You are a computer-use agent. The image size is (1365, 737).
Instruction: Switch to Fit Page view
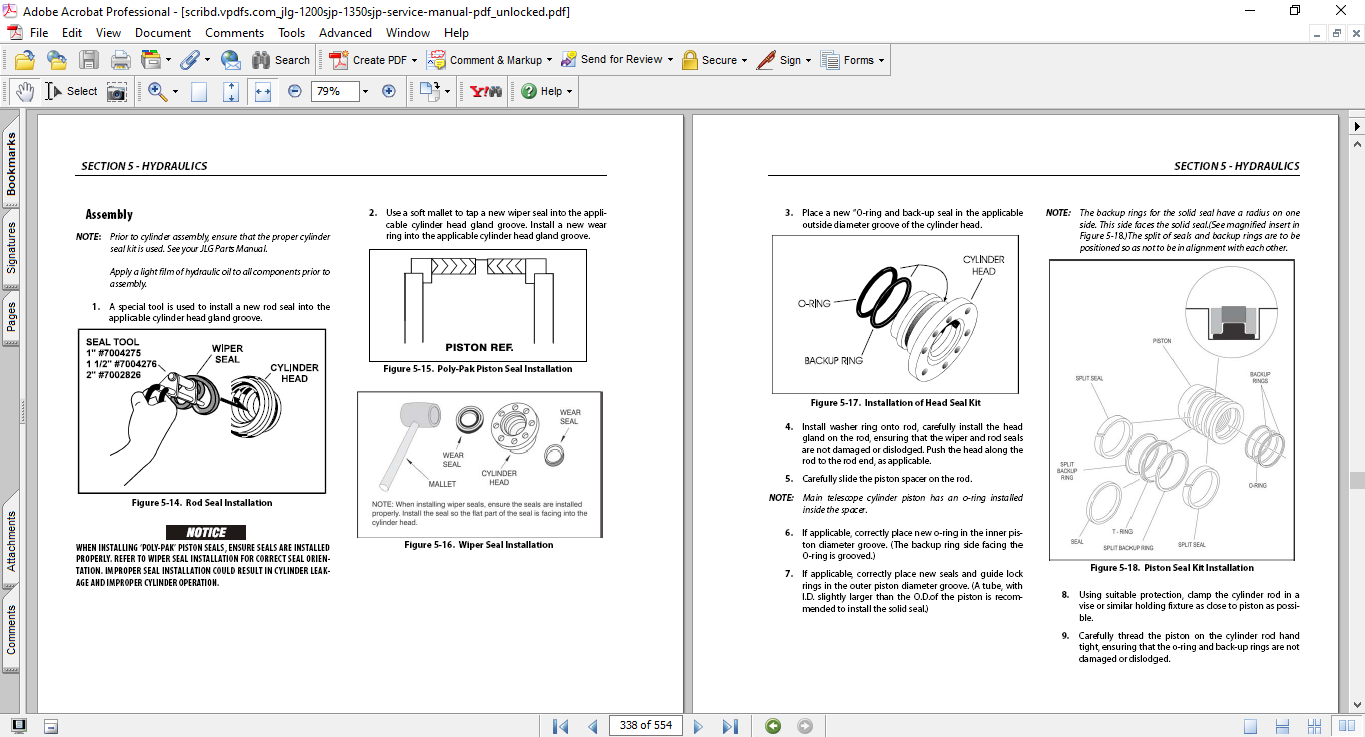(x=231, y=91)
